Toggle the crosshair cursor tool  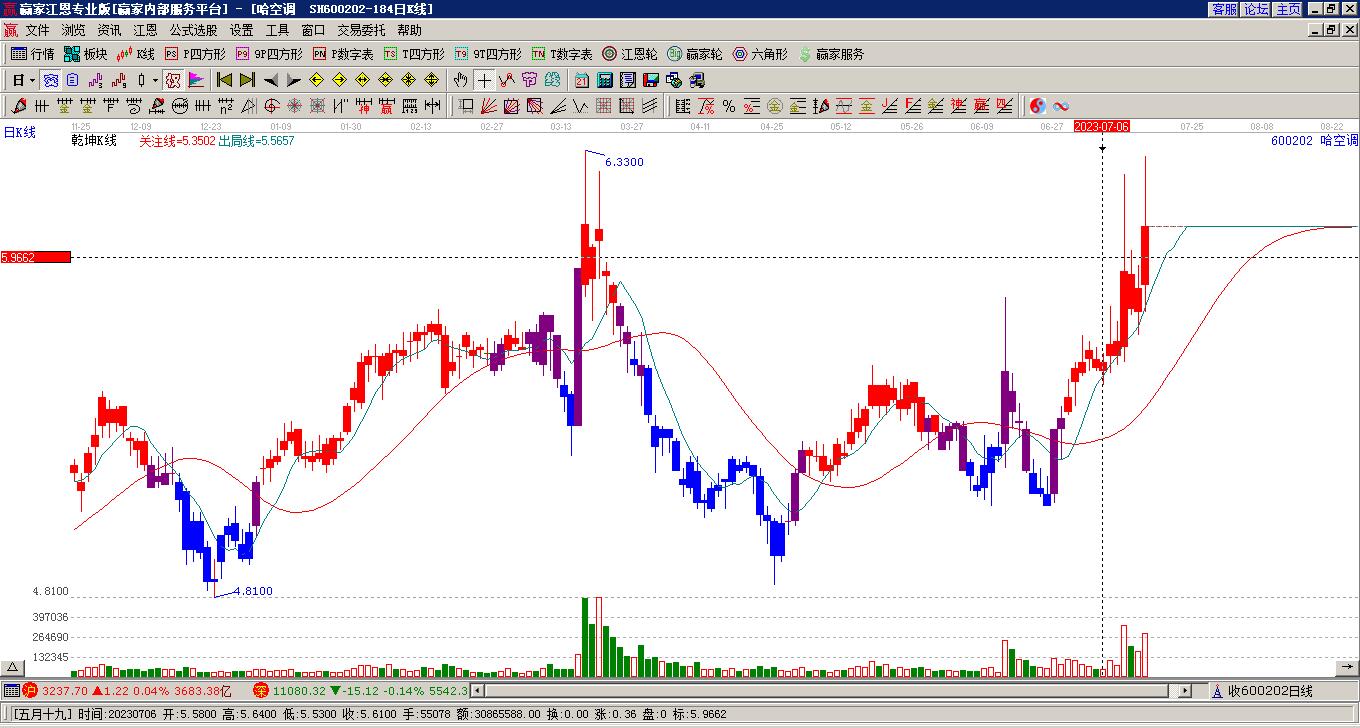(x=484, y=80)
